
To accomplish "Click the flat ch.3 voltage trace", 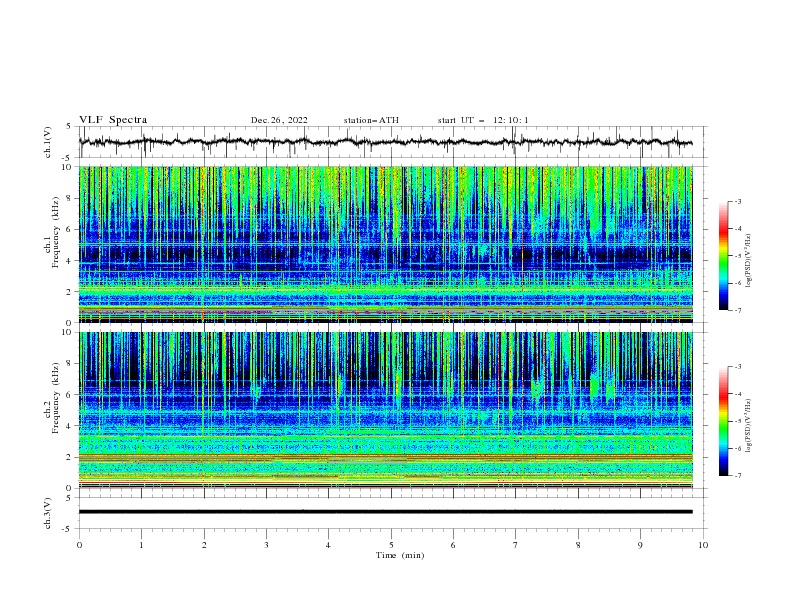I will [385, 512].
